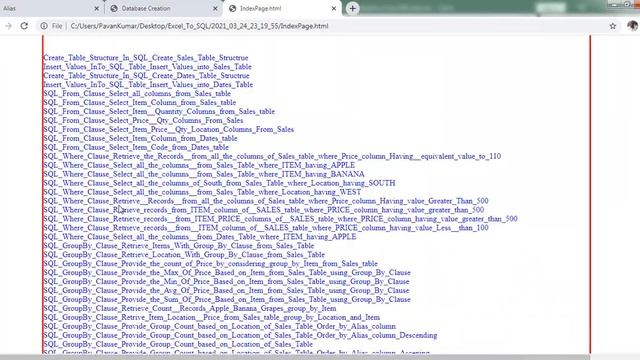This screenshot has width=640, height=360.
Task: Open Insert_Values_into_Dates_Table link
Action: tap(148, 84)
